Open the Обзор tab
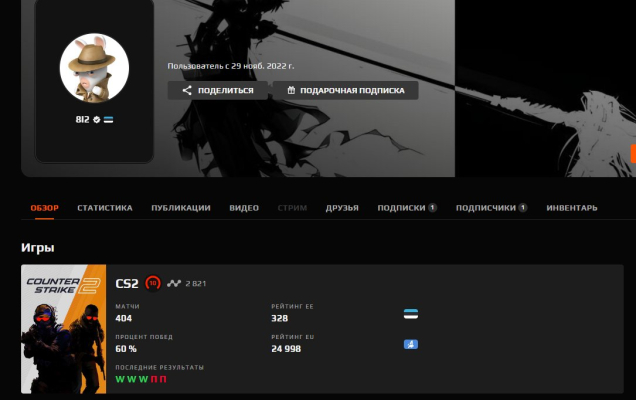Viewport: 636px width, 400px height. pos(44,208)
